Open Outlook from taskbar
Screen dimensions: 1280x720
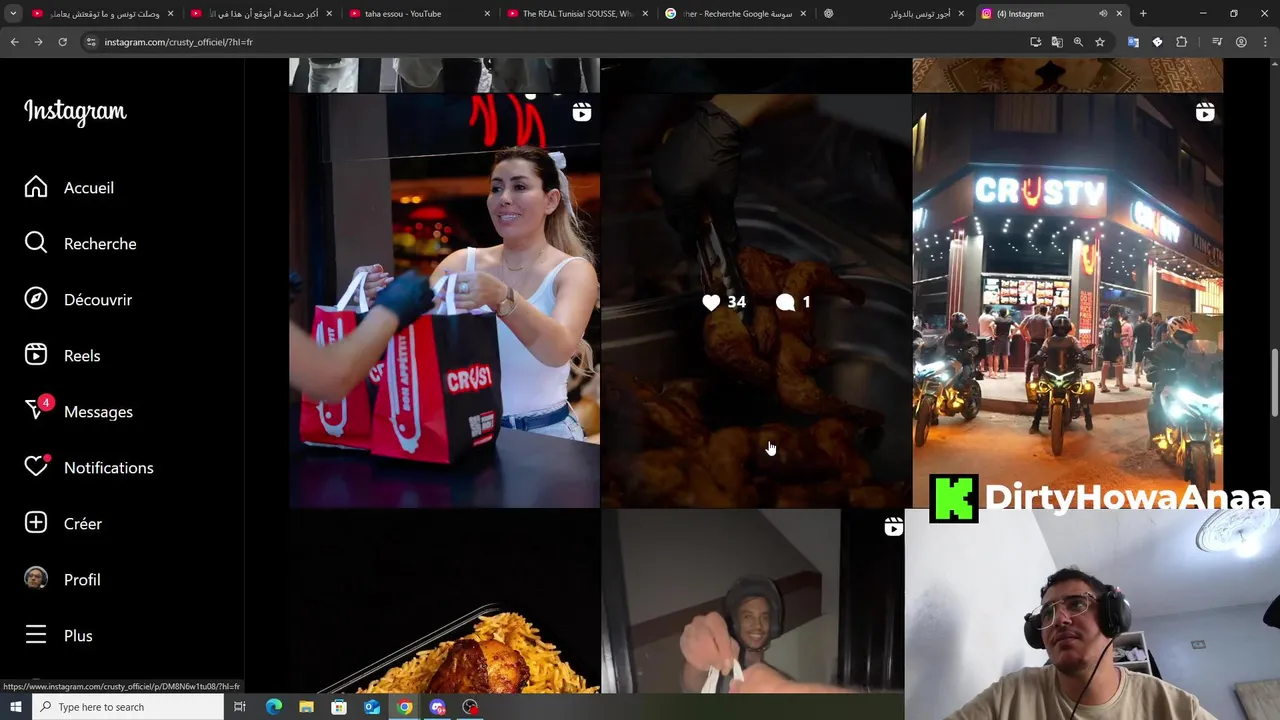[372, 707]
